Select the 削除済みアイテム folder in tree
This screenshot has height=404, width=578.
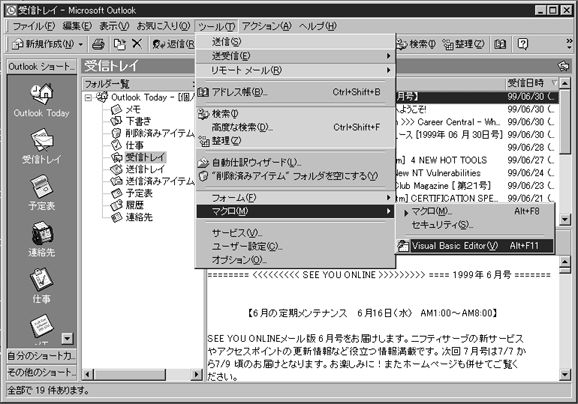tap(159, 133)
